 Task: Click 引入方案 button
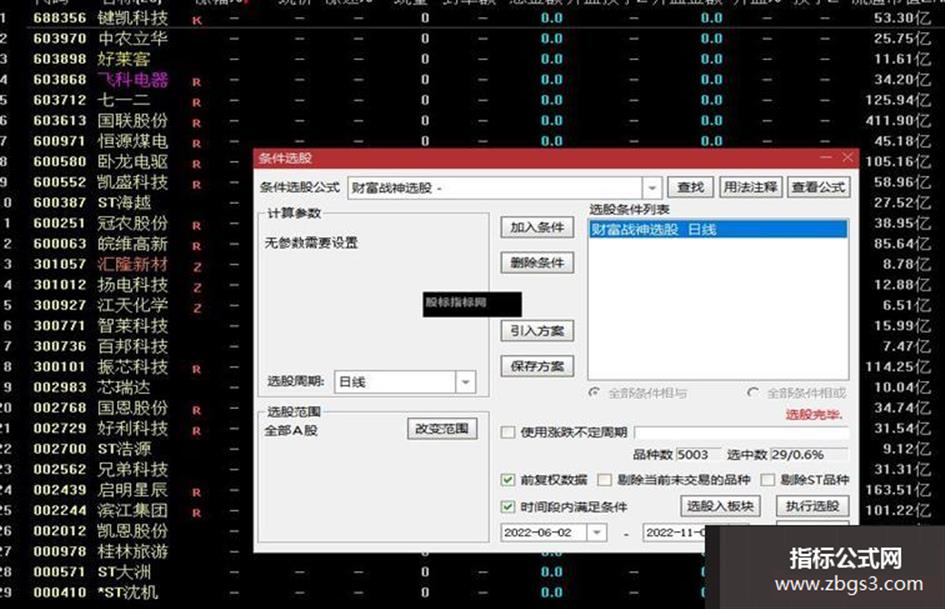pyautogui.click(x=537, y=330)
